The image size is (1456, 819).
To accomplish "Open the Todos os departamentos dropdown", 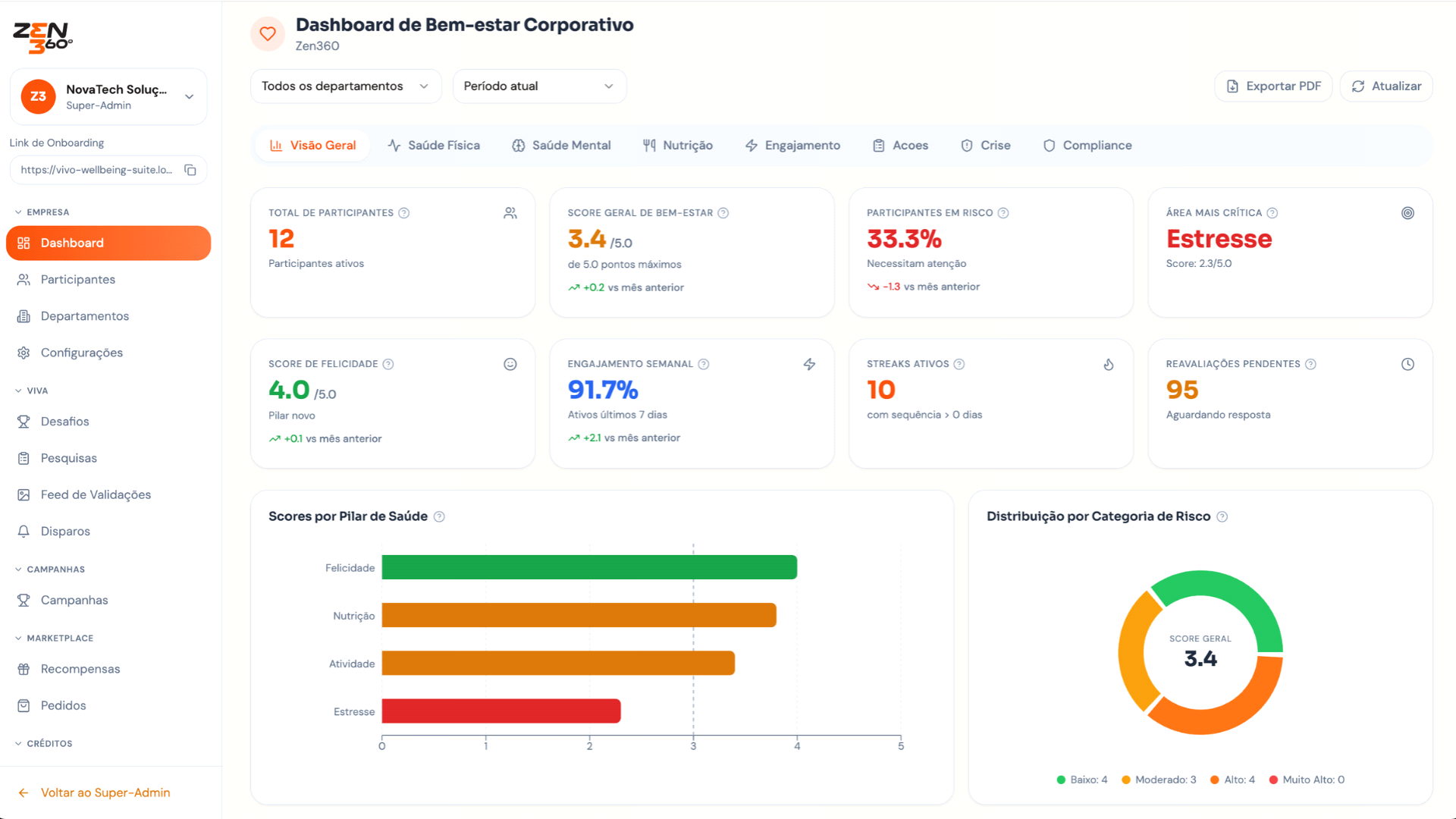I will tap(346, 86).
